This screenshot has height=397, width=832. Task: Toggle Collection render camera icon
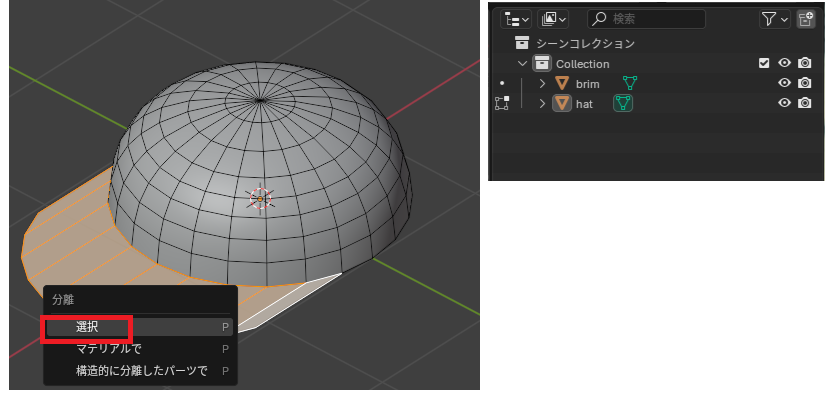(804, 63)
